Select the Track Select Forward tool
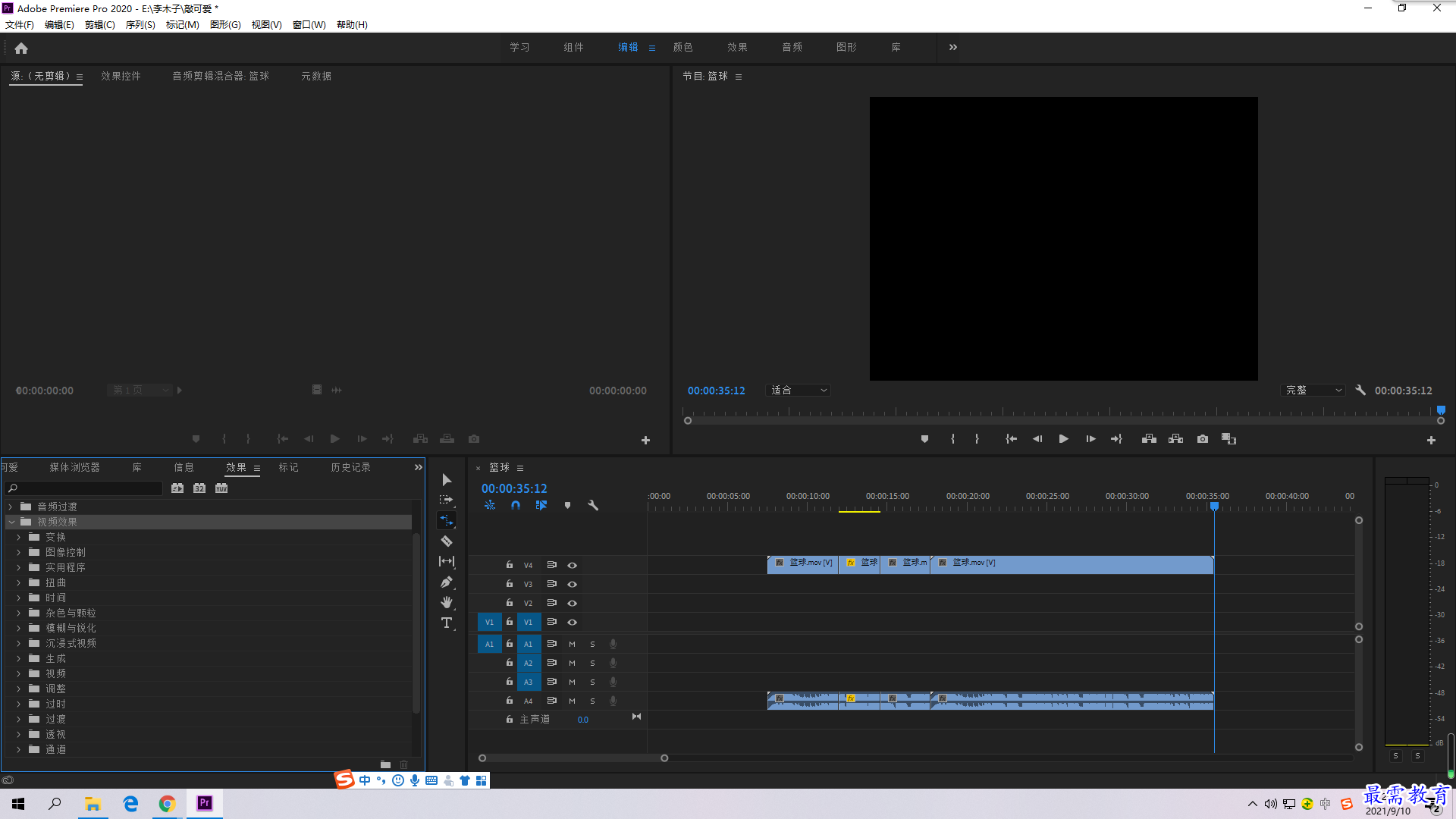The height and width of the screenshot is (819, 1456). 447,500
